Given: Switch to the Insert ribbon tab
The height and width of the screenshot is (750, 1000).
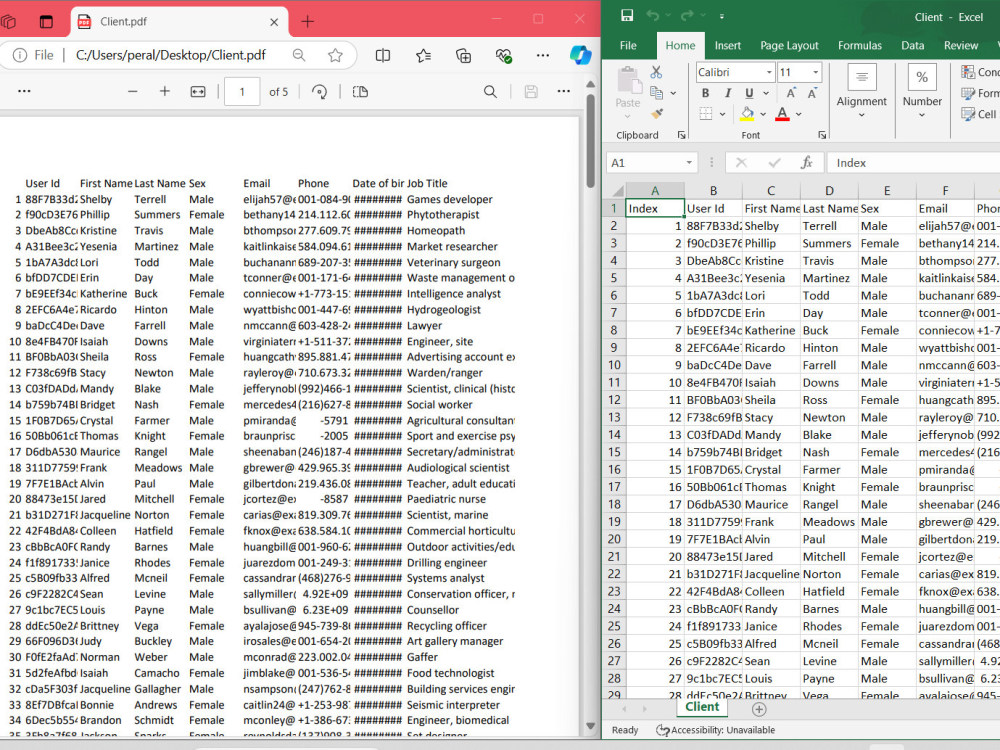Looking at the screenshot, I should [728, 45].
